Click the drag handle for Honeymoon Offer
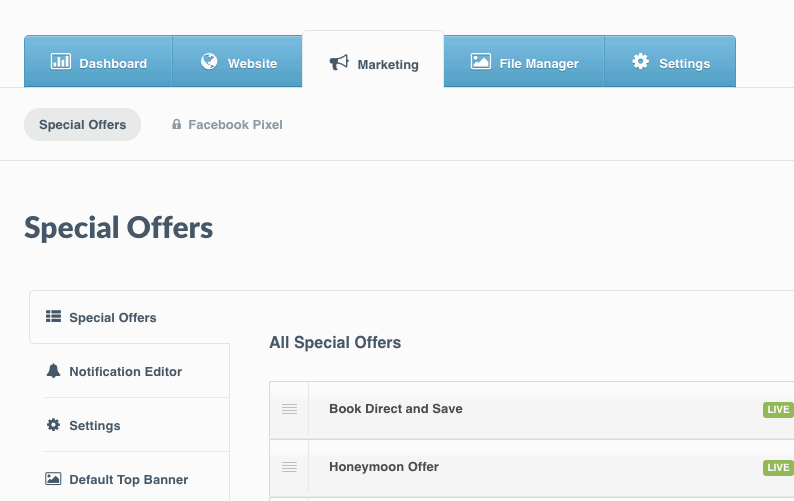Screen dimensions: 794x501 (289, 467)
